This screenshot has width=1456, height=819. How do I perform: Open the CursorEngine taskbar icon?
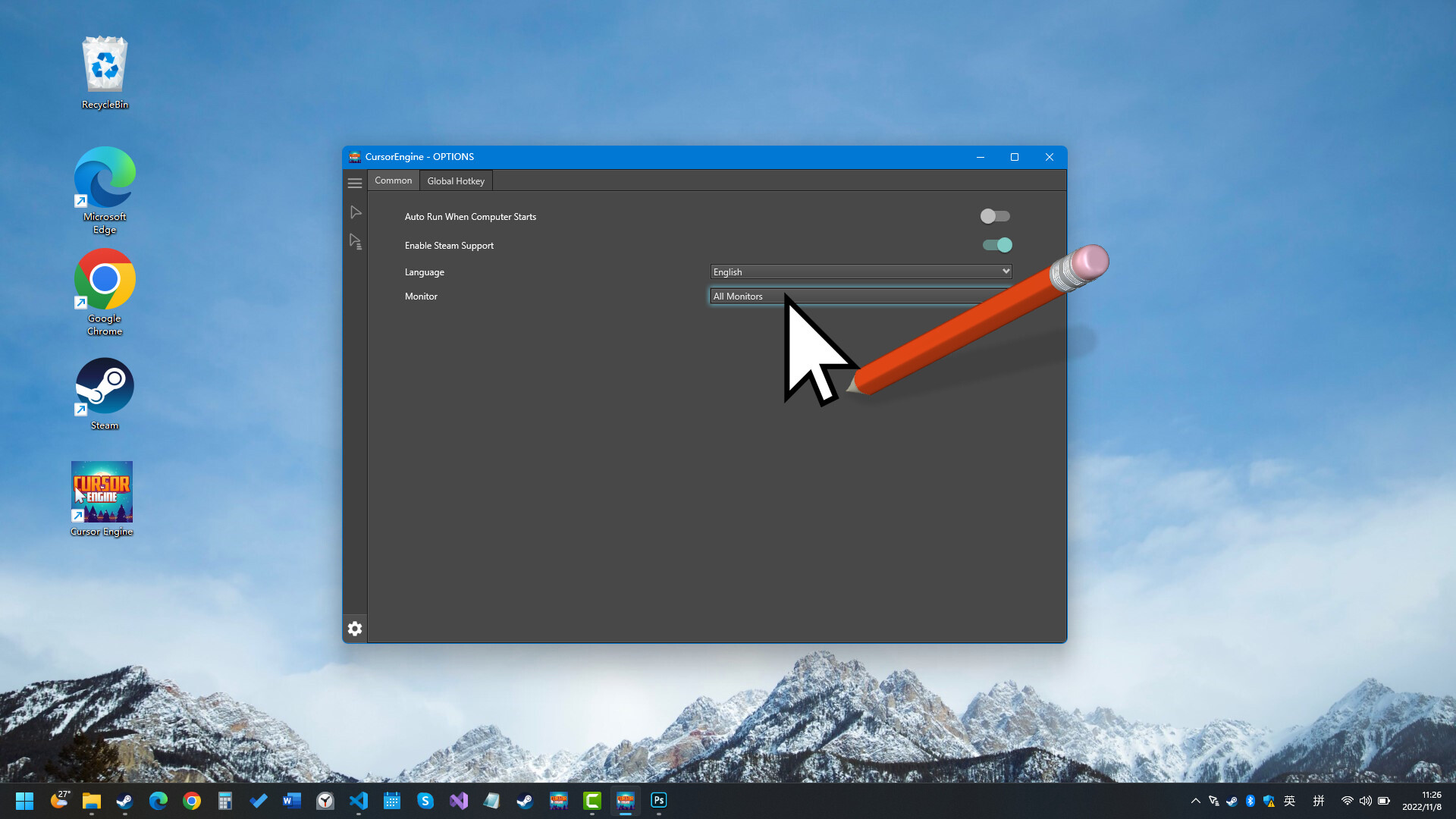pyautogui.click(x=626, y=801)
